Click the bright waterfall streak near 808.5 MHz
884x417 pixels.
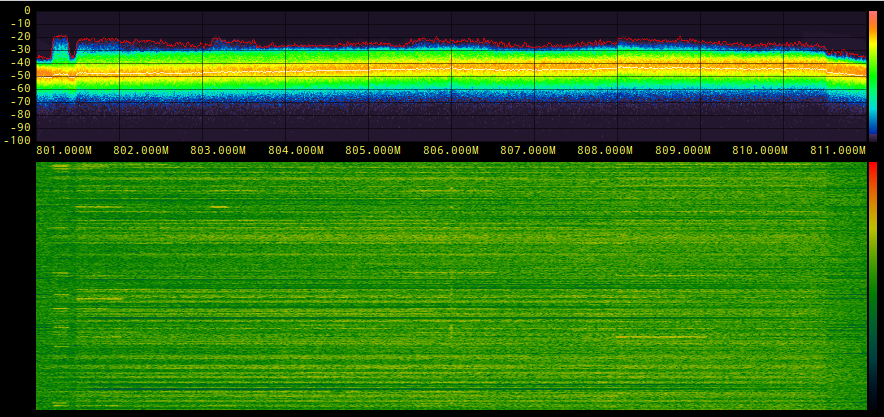coord(661,337)
